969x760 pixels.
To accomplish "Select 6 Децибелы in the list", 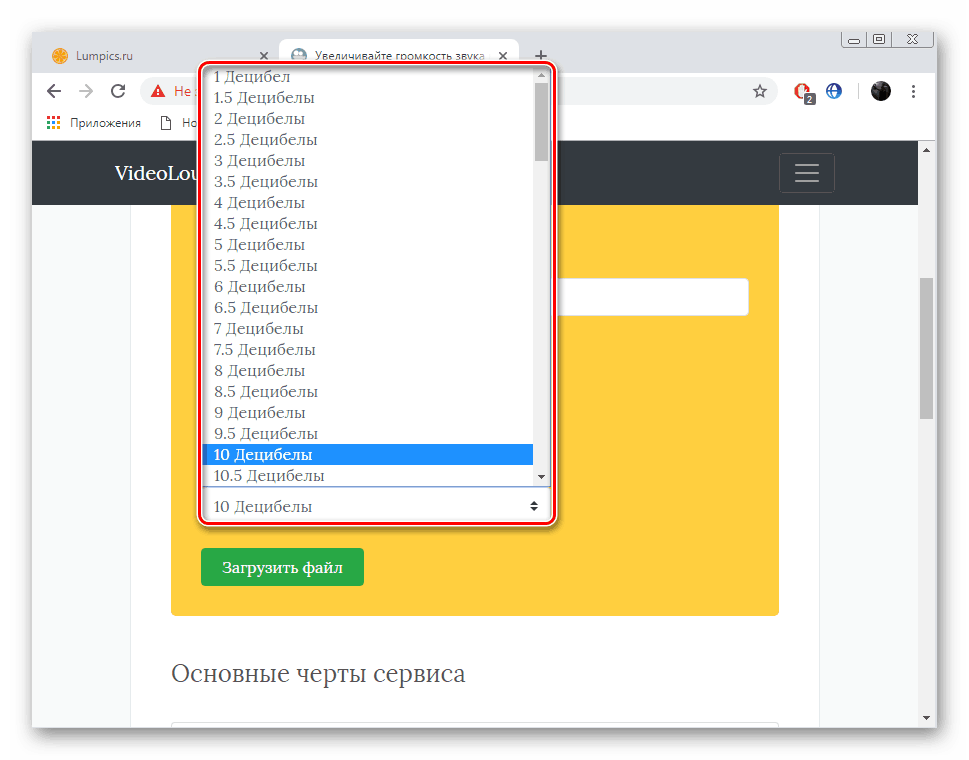I will click(x=368, y=287).
